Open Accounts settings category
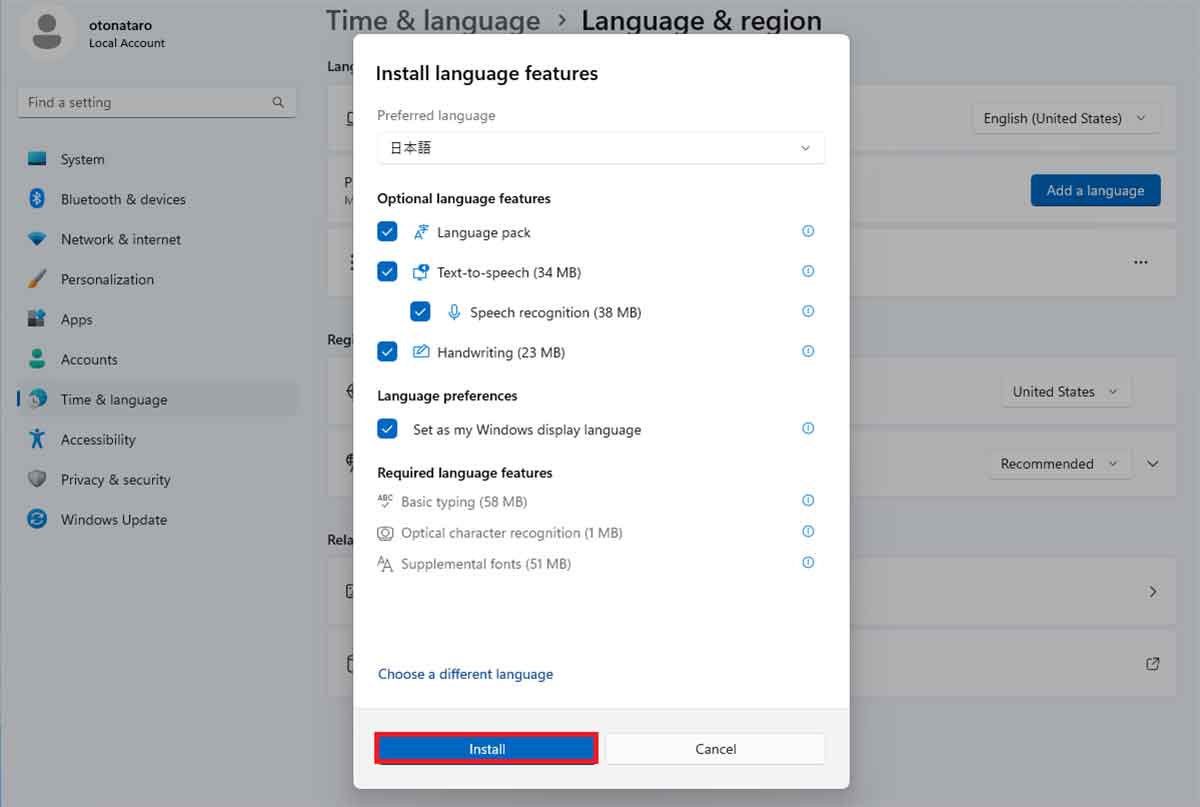This screenshot has height=807, width=1200. 158,359
